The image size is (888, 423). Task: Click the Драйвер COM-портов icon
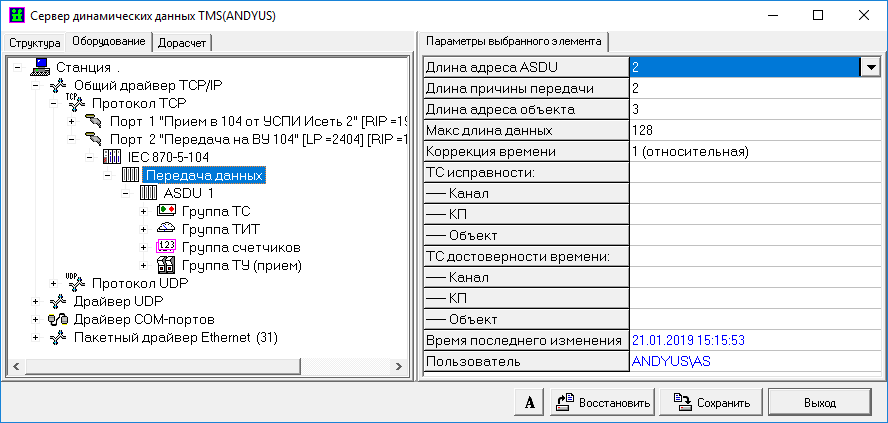[x=59, y=319]
